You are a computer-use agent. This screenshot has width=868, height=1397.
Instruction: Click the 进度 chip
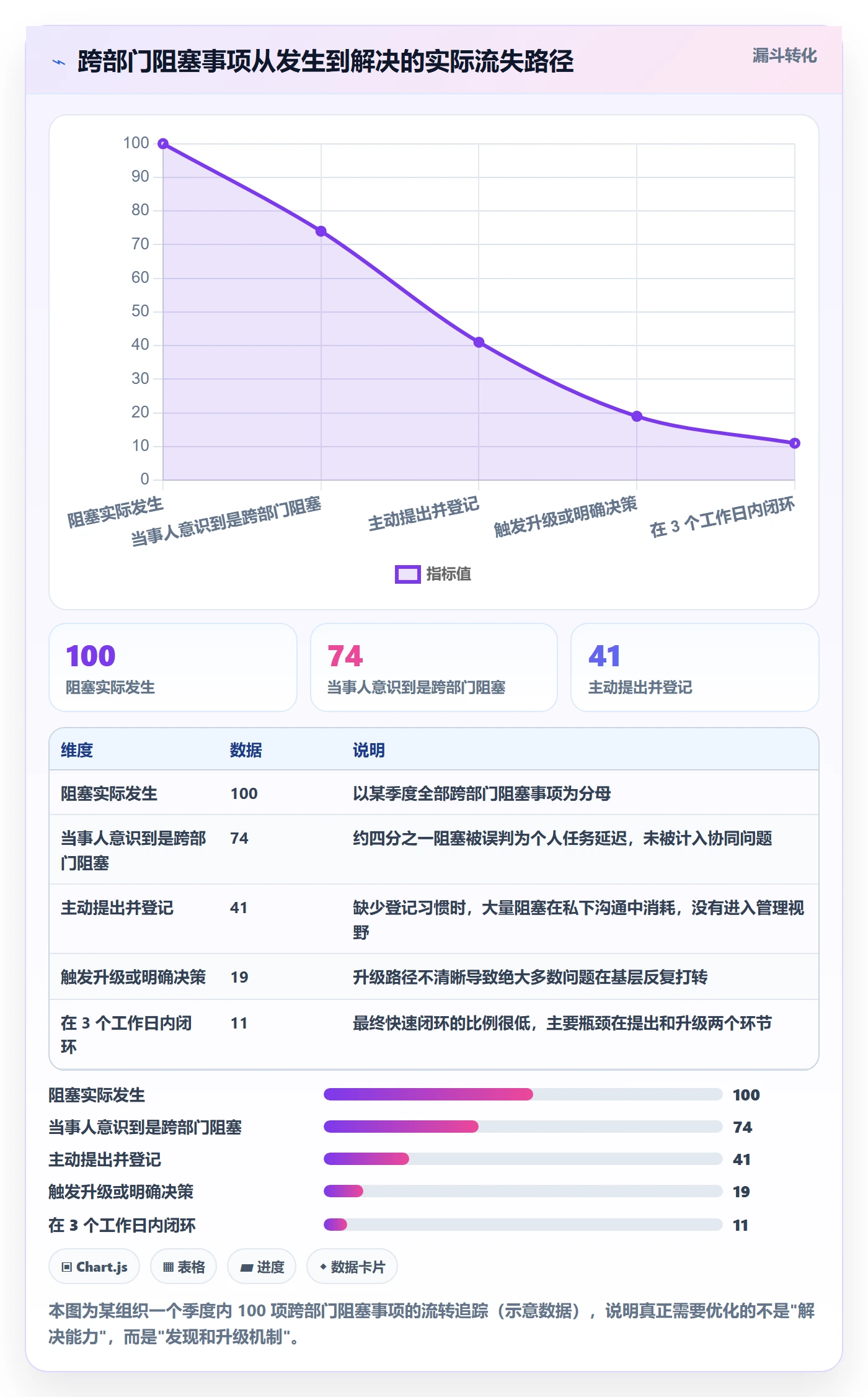262,1267
